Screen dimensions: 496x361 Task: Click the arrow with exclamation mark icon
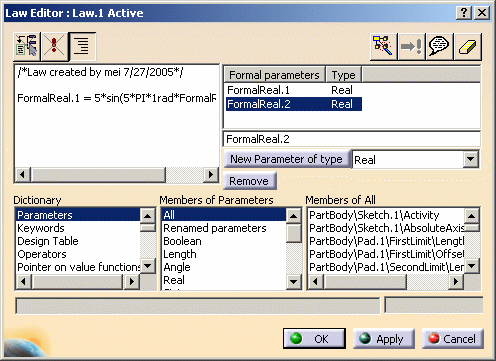tap(411, 46)
